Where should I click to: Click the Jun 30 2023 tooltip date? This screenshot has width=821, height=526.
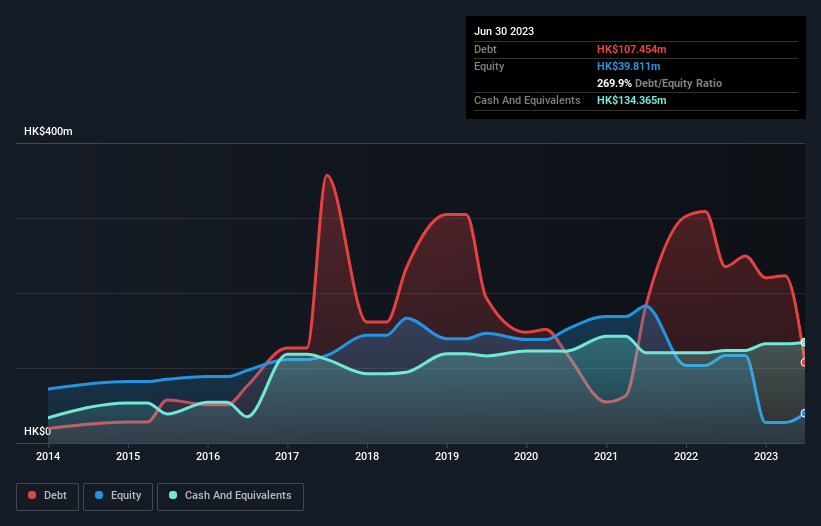pos(504,31)
